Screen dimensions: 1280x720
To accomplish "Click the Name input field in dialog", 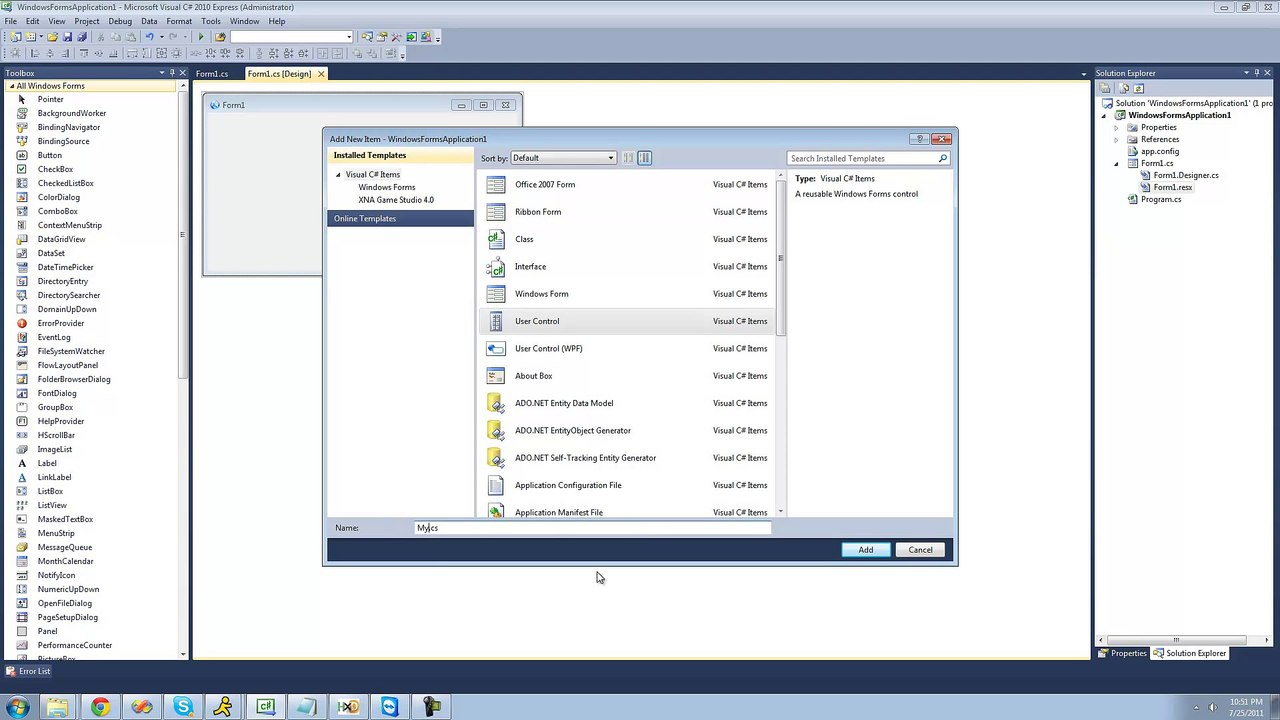I will (x=593, y=528).
